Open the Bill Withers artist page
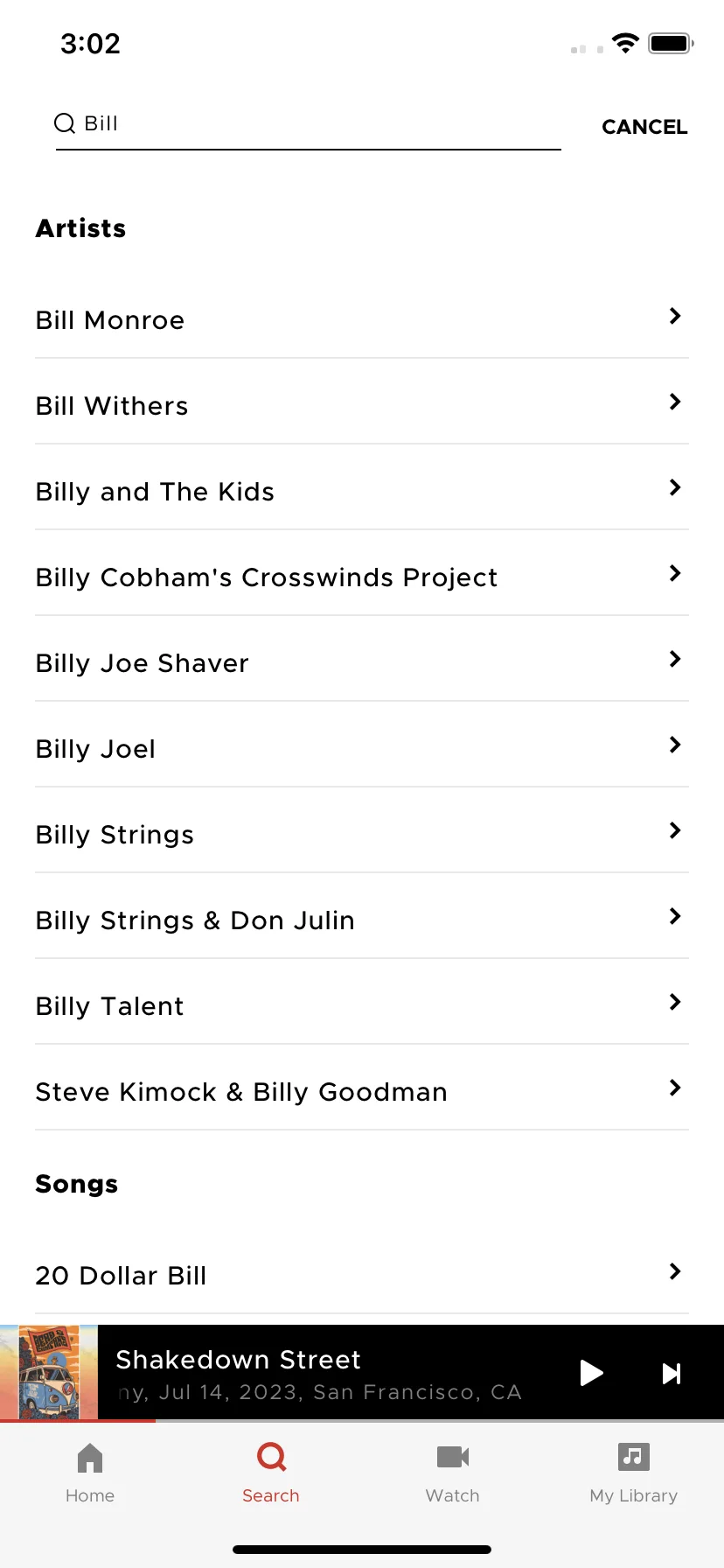This screenshot has width=724, height=1568. coord(362,402)
